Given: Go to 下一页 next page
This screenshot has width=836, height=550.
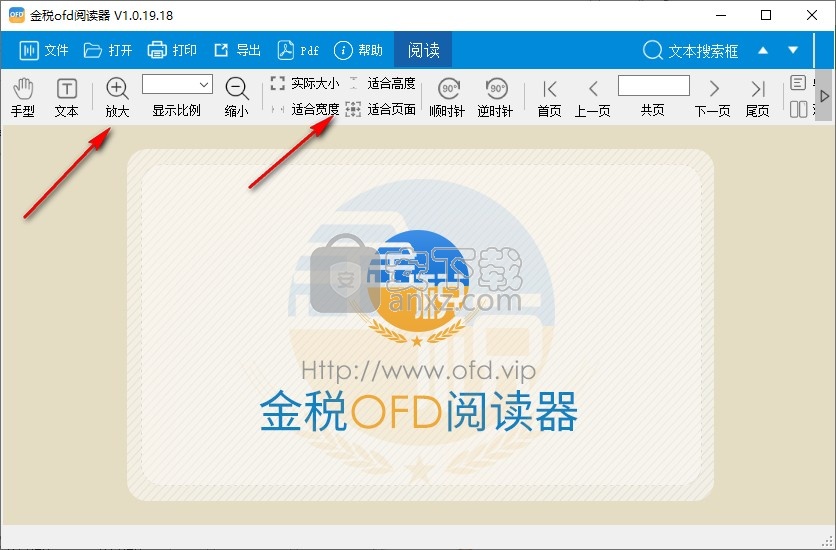Looking at the screenshot, I should point(713,97).
